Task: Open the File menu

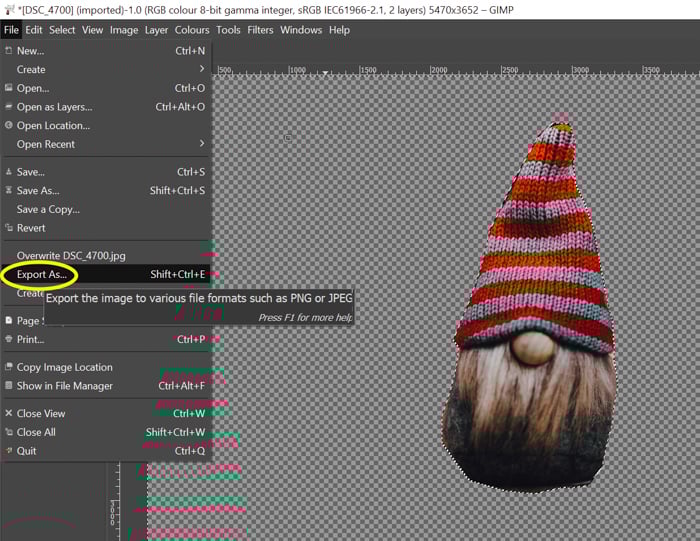Action: coord(11,30)
